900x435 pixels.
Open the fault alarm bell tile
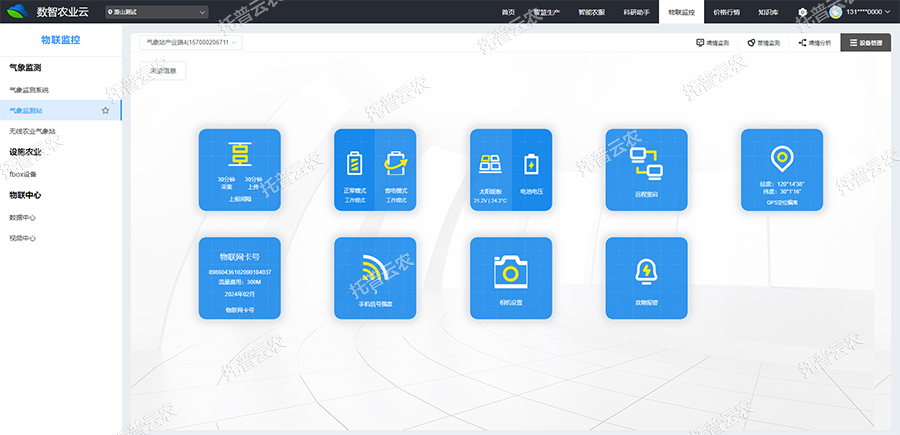(646, 277)
